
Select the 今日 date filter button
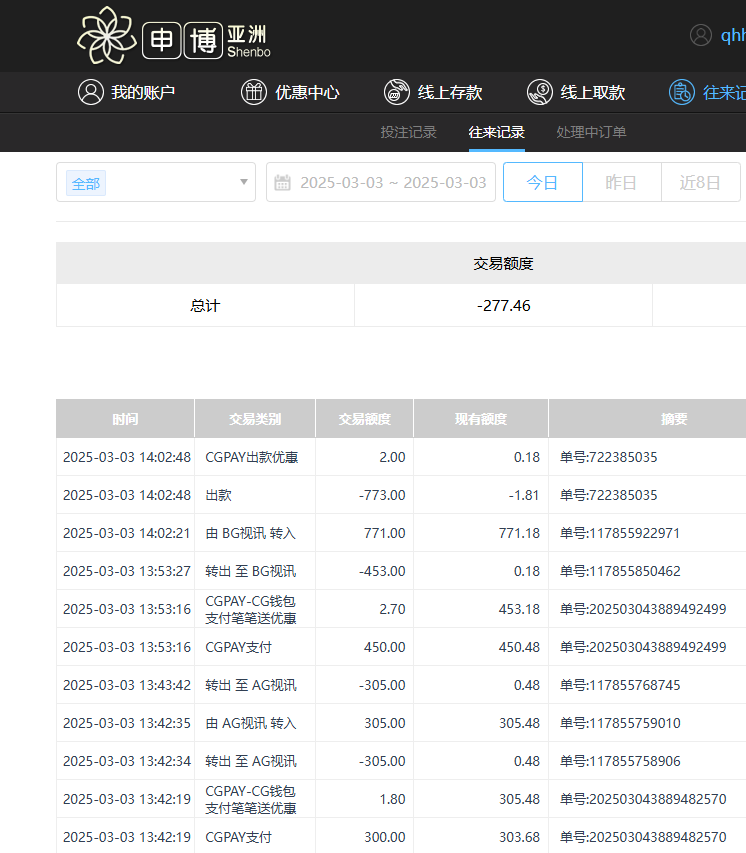[542, 183]
